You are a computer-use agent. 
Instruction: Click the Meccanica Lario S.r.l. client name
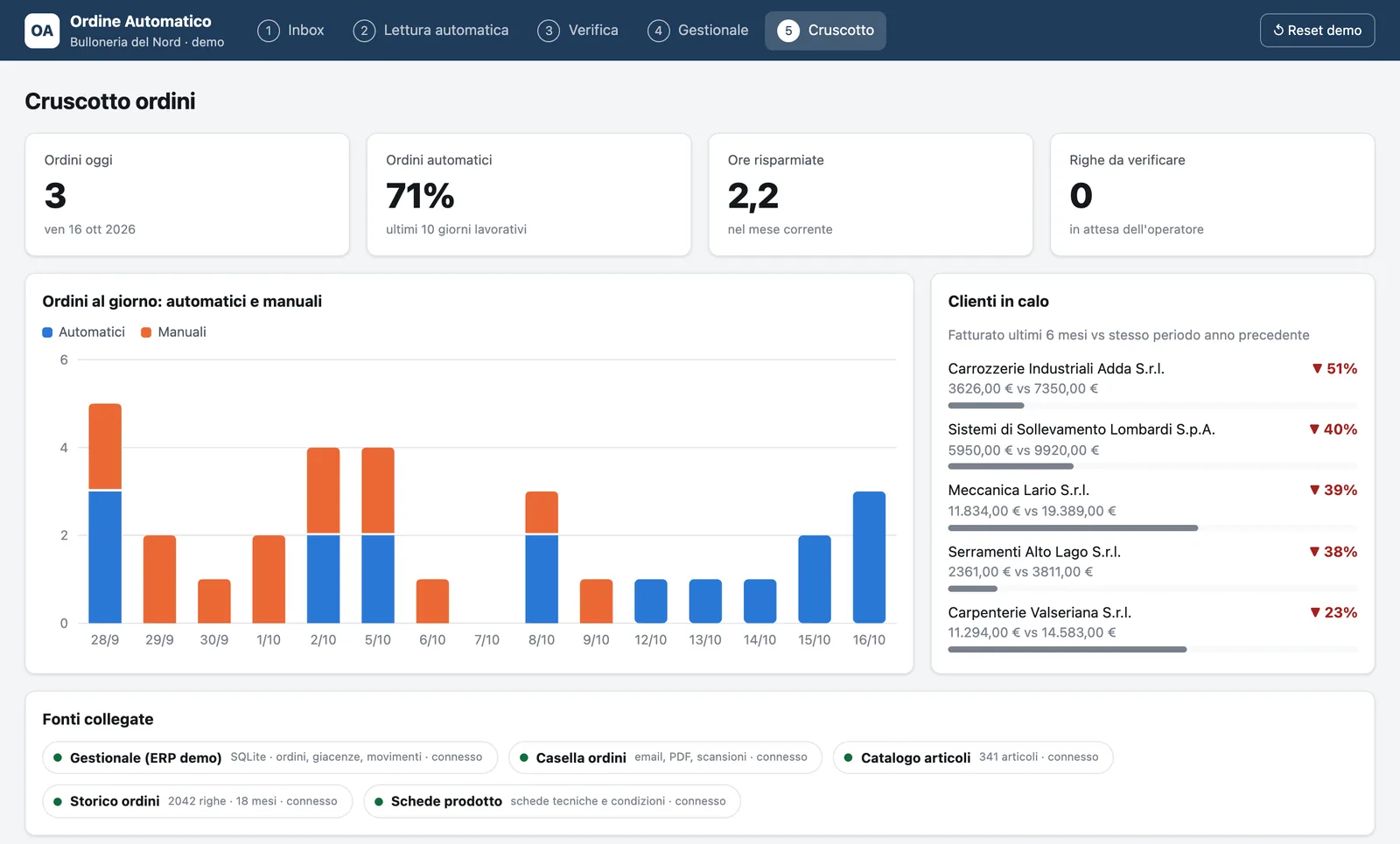pyautogui.click(x=1018, y=491)
